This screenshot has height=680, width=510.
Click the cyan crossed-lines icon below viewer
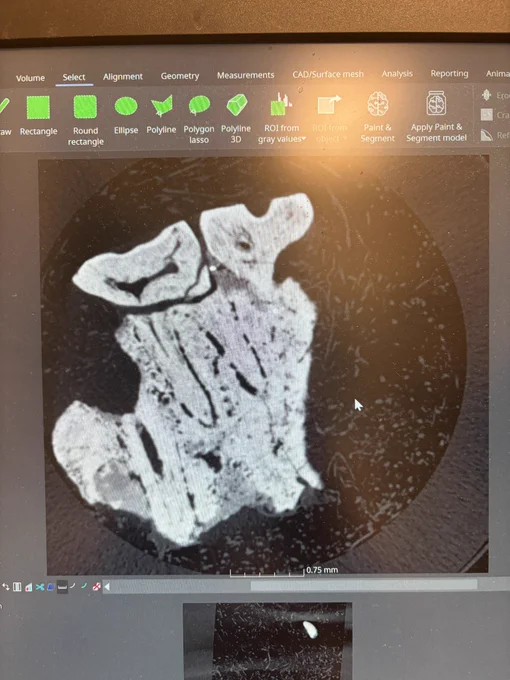[40, 587]
